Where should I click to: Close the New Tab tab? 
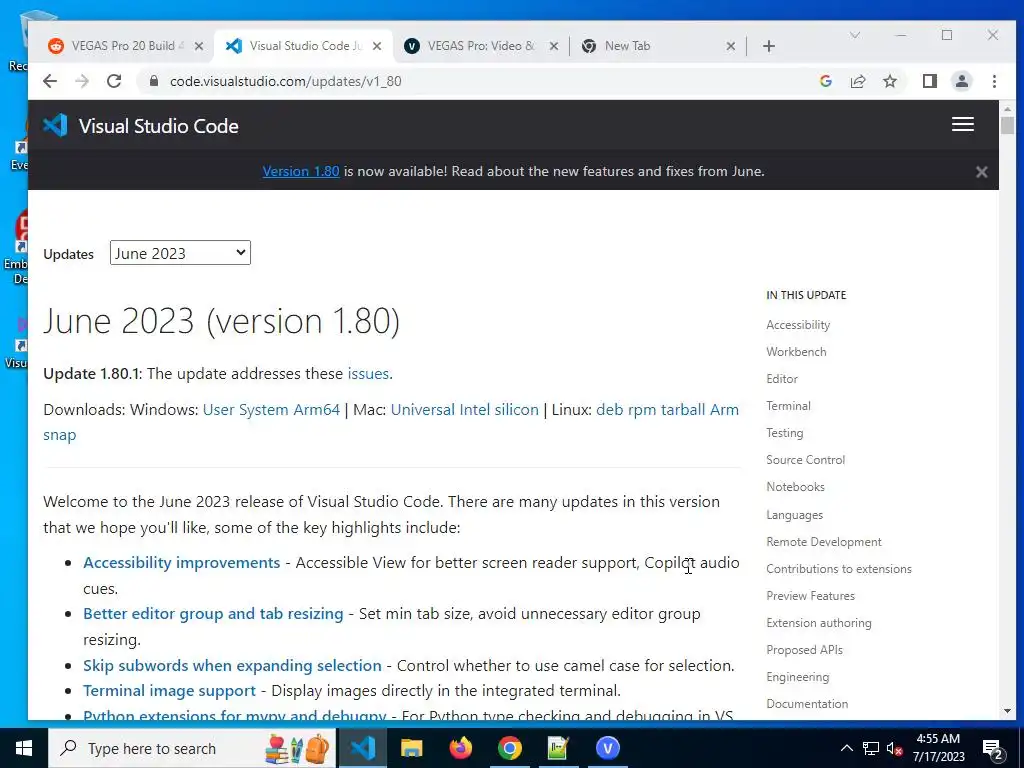tap(731, 46)
